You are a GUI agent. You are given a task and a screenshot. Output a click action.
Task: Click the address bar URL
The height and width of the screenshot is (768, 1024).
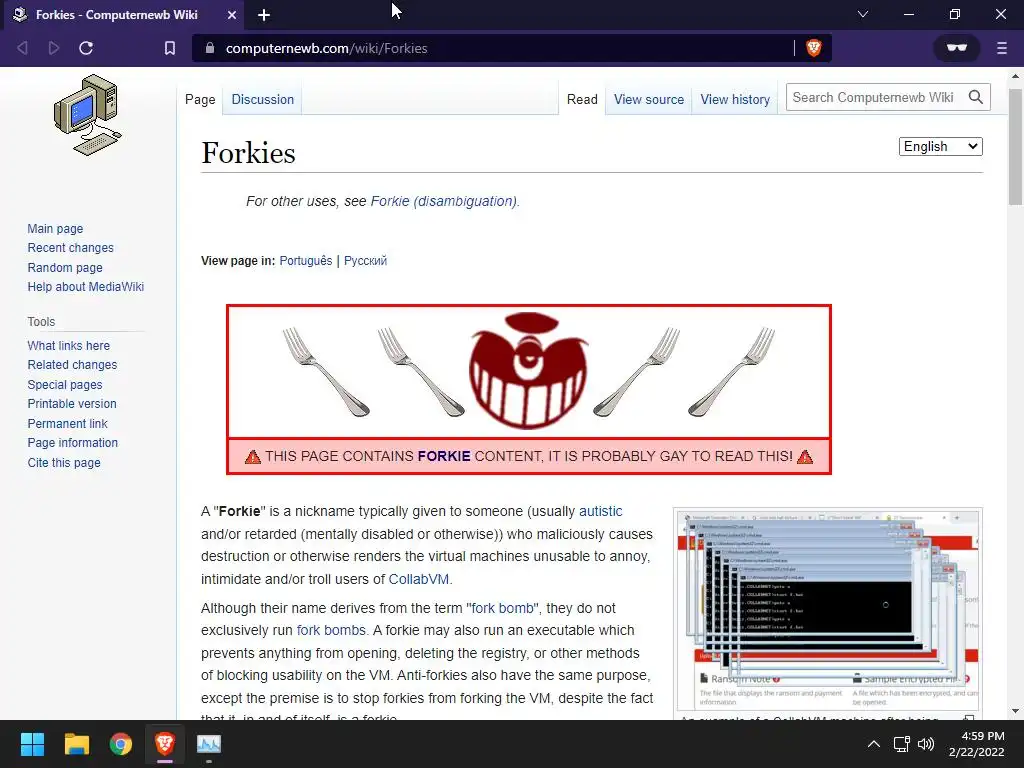(327, 48)
